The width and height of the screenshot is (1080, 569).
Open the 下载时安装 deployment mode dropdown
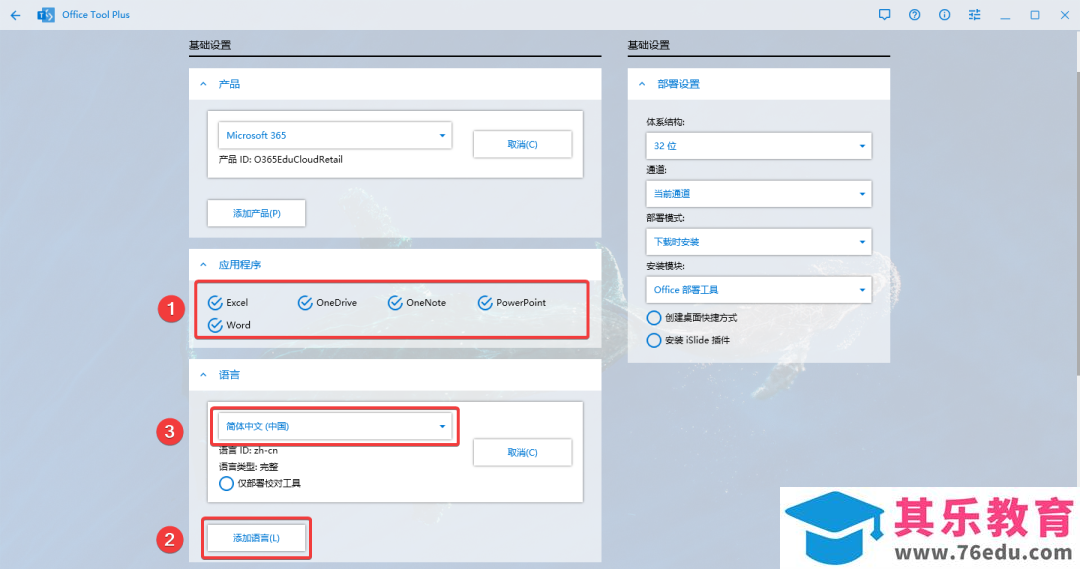click(x=758, y=242)
